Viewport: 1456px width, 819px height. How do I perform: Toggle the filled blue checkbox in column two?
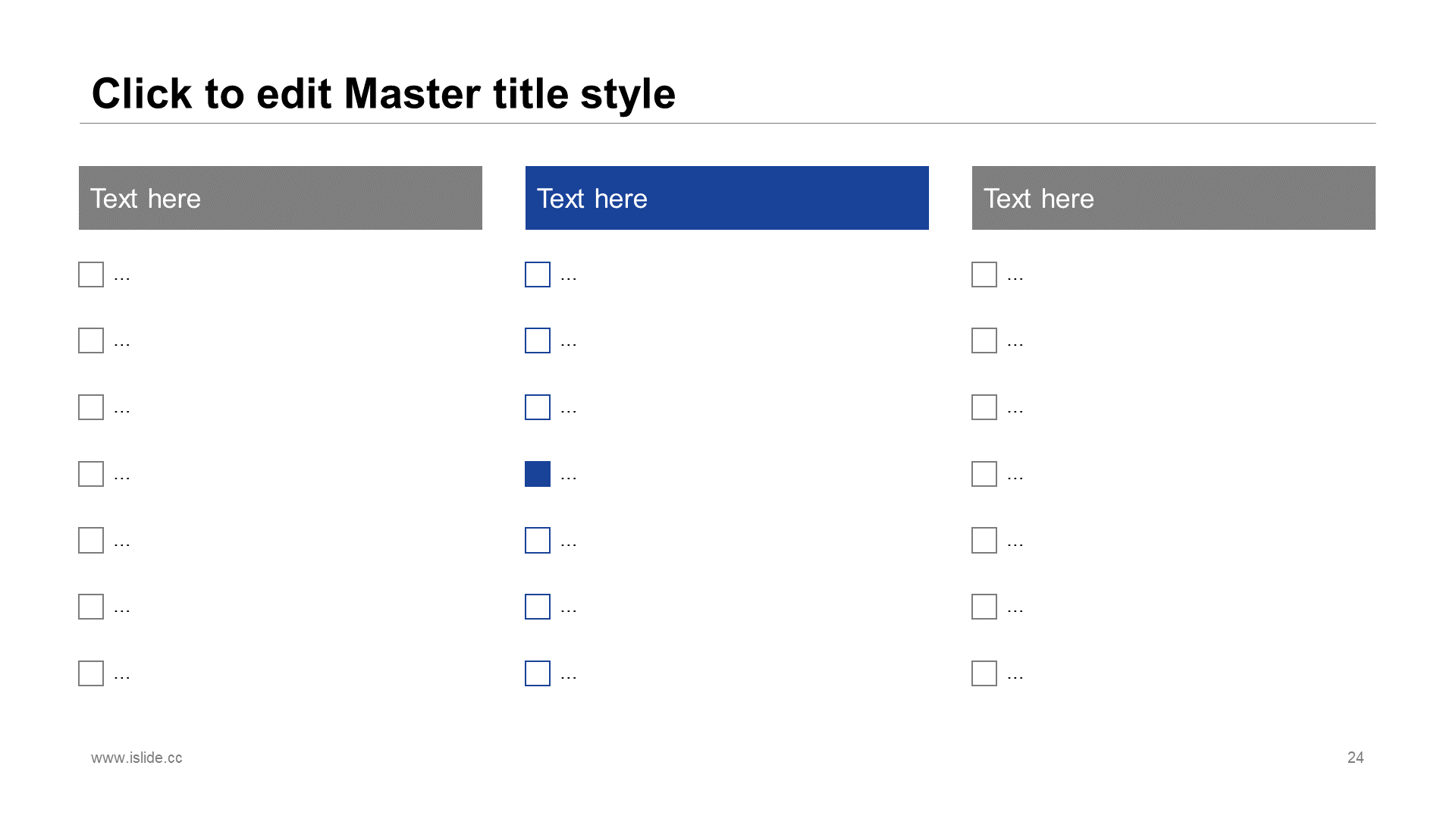pos(538,473)
